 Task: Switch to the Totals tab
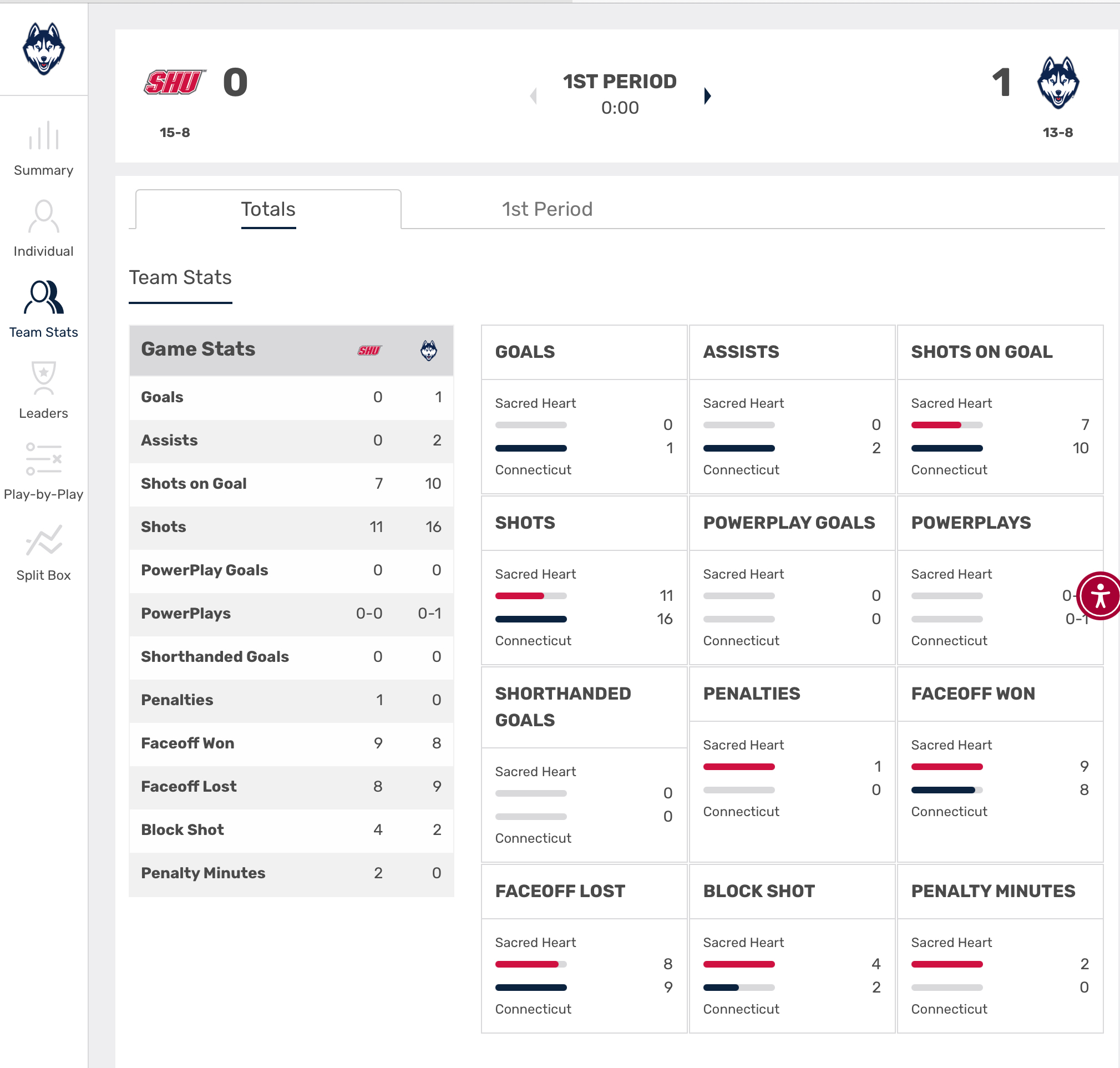(268, 209)
